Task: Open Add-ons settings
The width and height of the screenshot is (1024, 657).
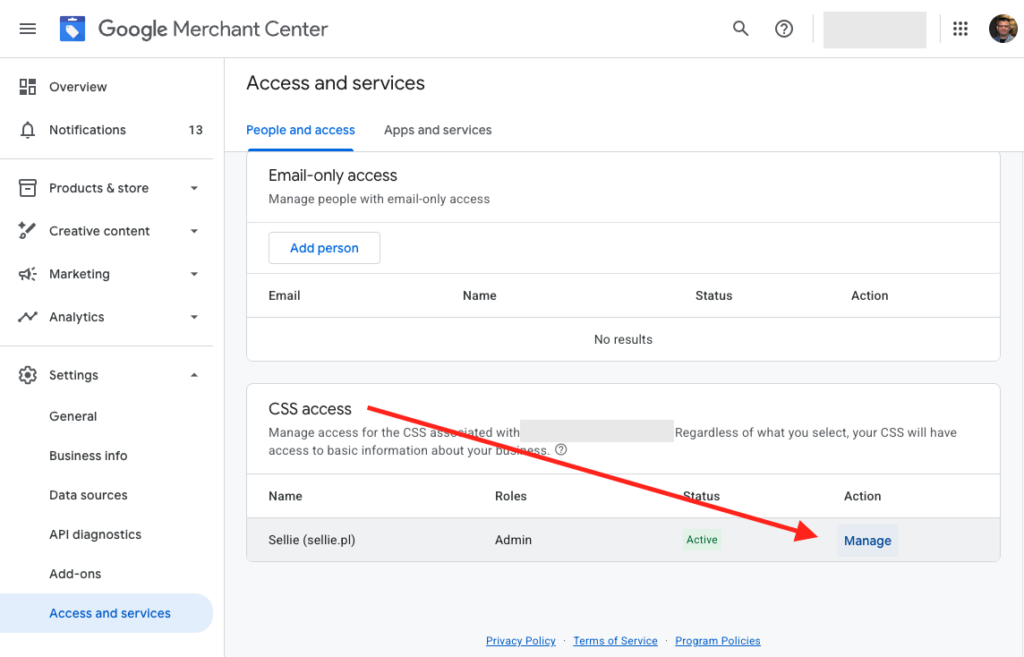Action: (75, 573)
